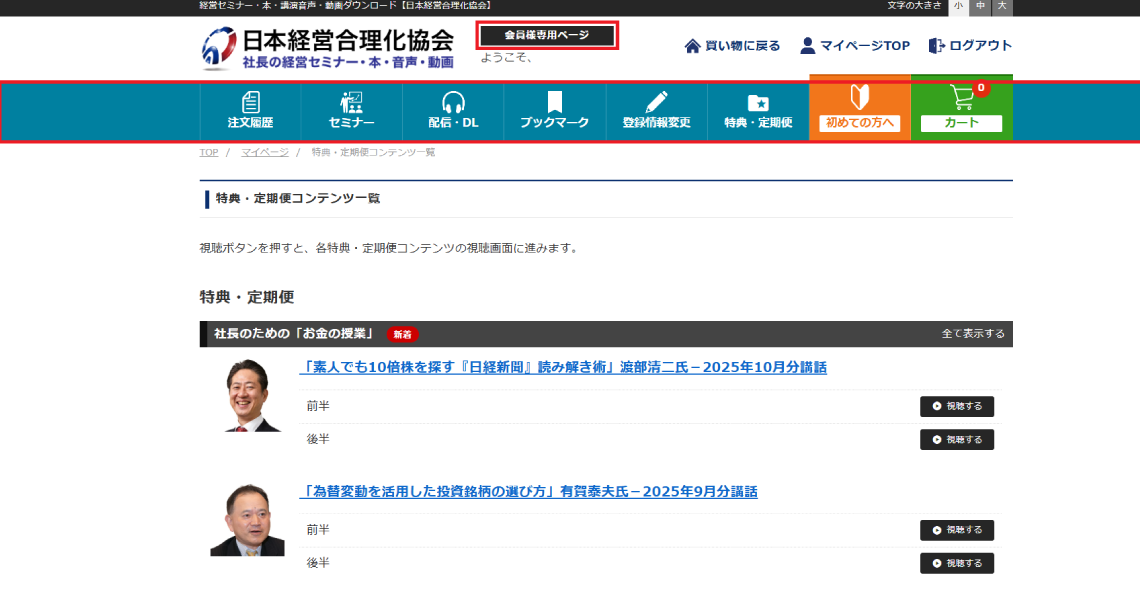The height and width of the screenshot is (600, 1140).
Task: Click 視聴する for October 前半
Action: coord(956,407)
